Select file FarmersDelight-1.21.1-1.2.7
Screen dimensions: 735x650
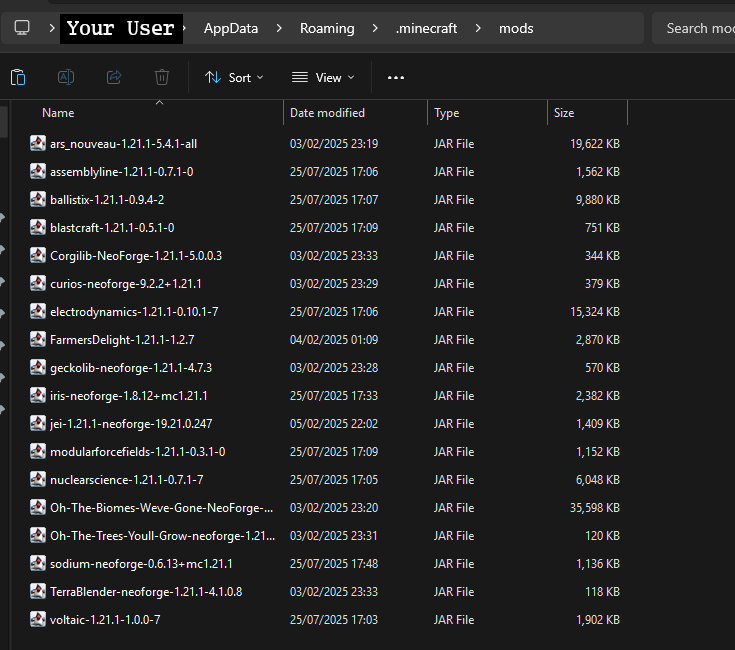(122, 340)
